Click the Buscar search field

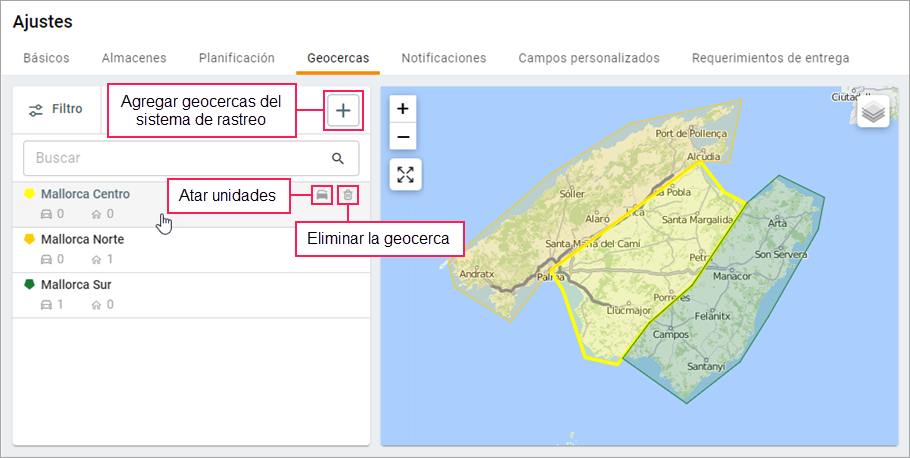click(x=175, y=158)
